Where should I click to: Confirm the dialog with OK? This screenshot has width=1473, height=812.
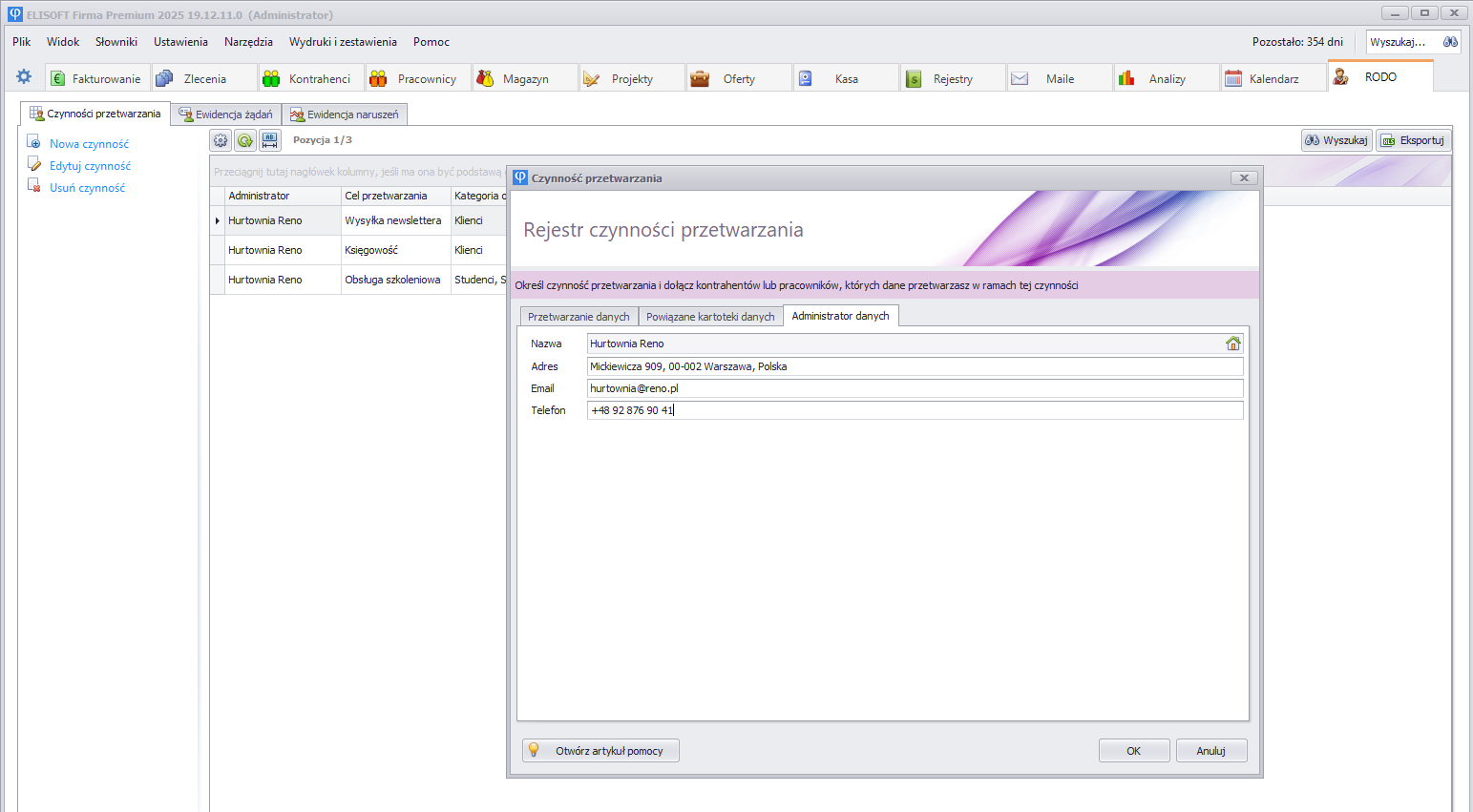(x=1133, y=751)
